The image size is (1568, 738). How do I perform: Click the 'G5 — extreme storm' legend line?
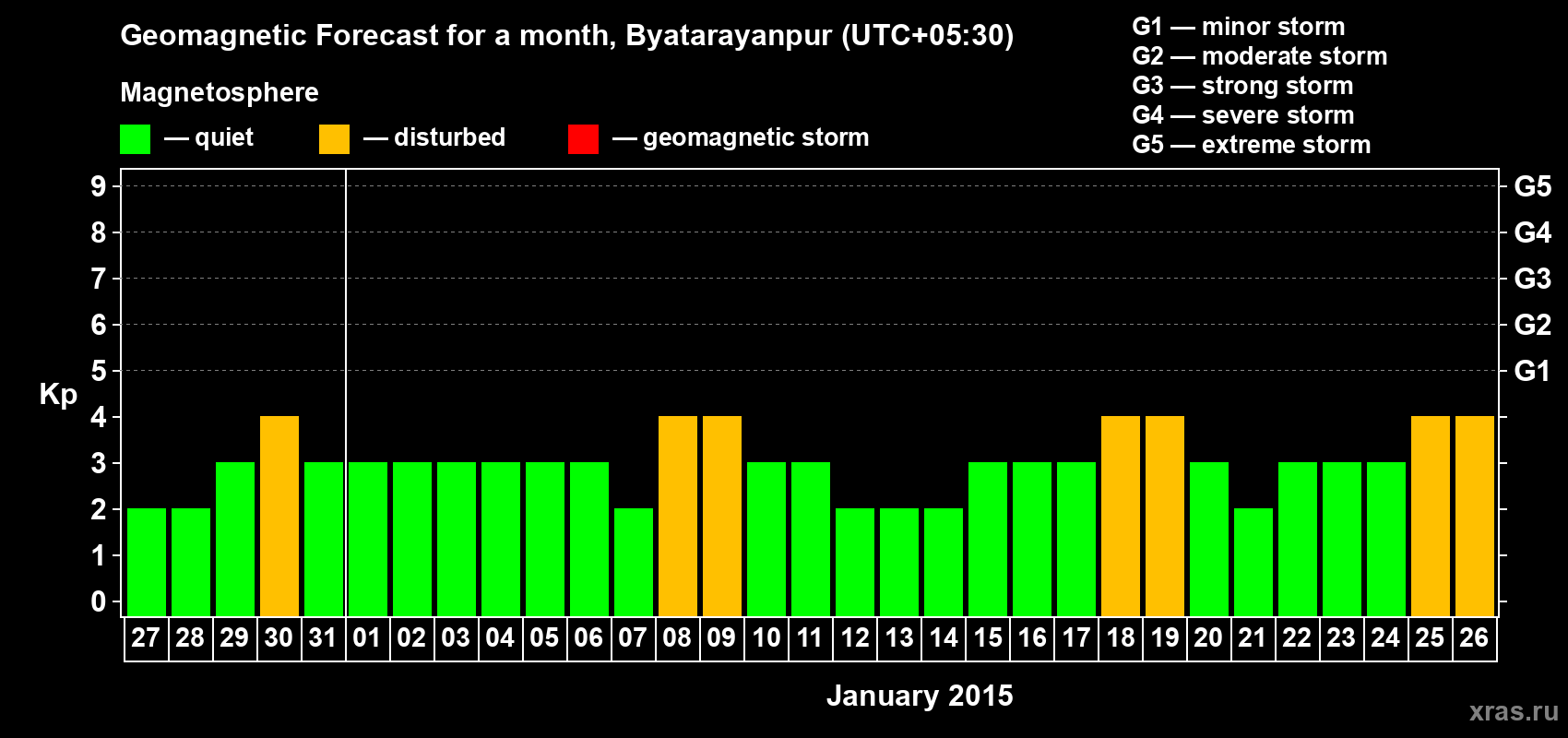tap(1251, 145)
